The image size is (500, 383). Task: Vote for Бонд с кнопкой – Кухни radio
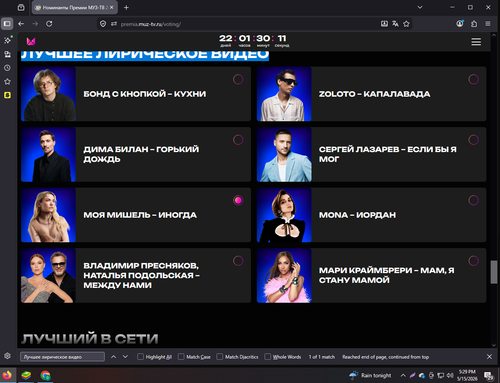[238, 79]
